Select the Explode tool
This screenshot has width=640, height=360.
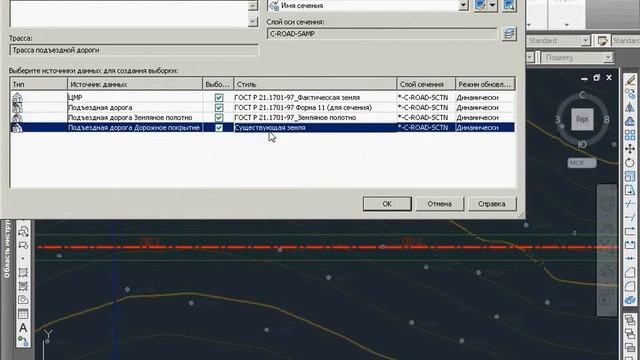point(630,300)
